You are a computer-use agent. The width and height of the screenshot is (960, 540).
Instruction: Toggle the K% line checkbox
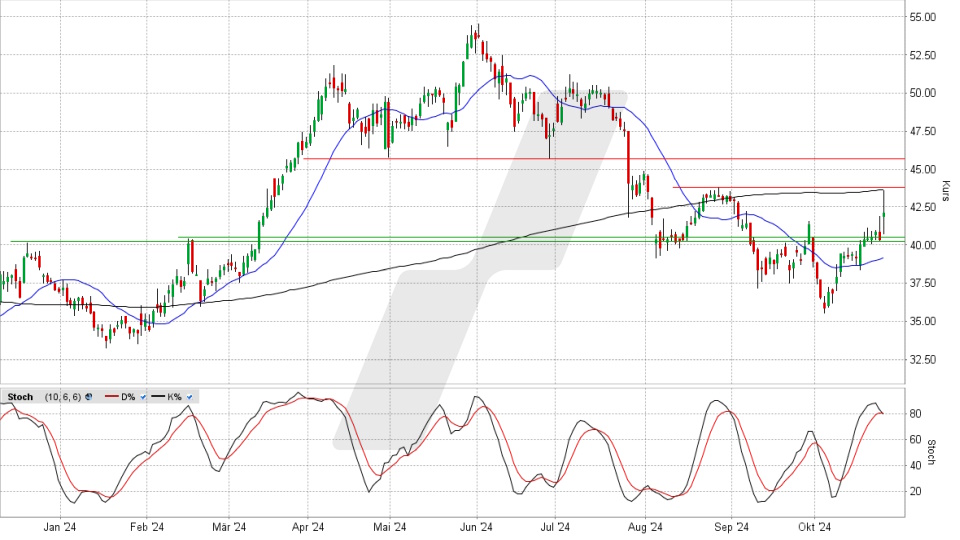[x=190, y=397]
